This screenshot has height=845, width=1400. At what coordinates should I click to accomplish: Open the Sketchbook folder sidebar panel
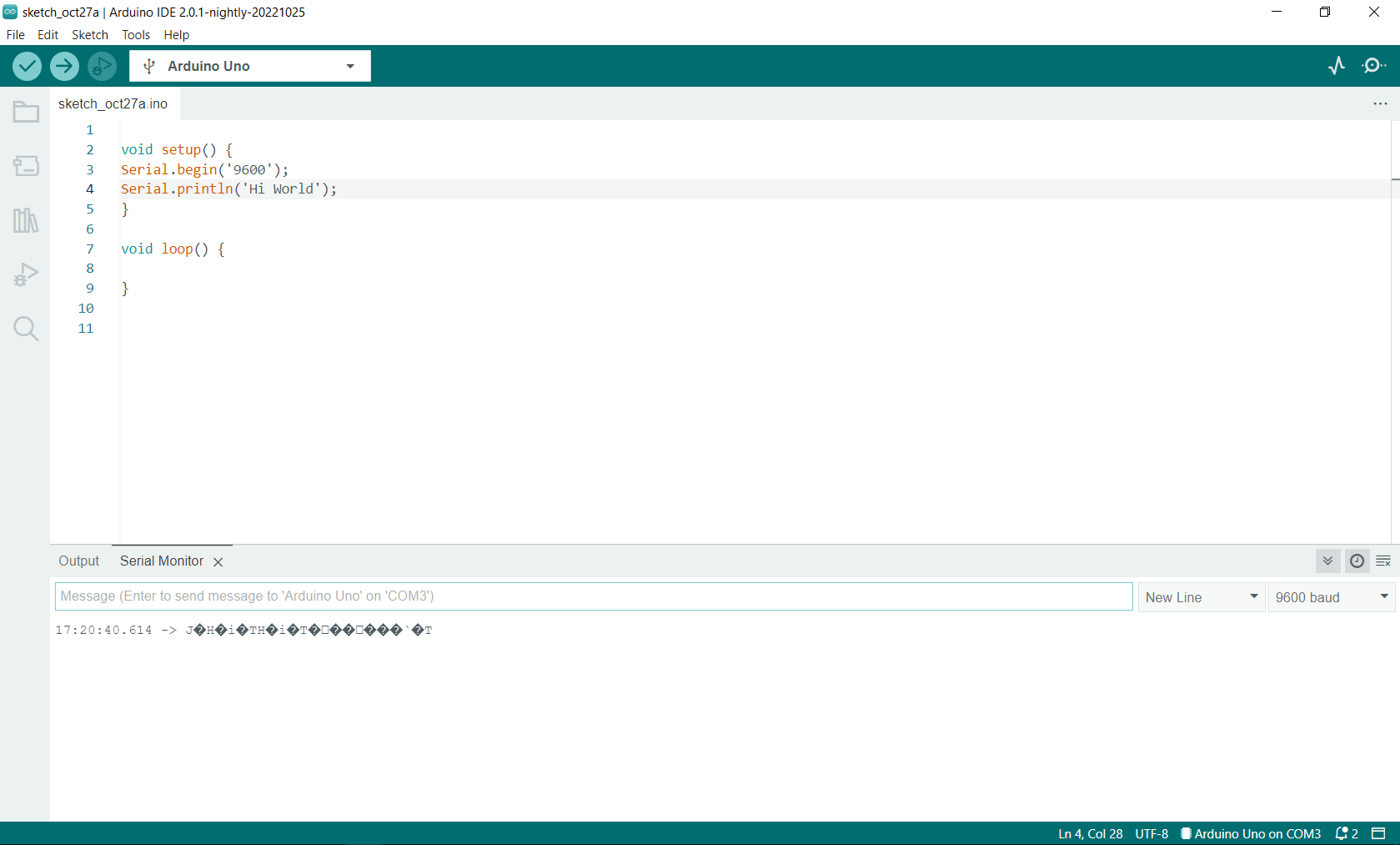tap(26, 112)
